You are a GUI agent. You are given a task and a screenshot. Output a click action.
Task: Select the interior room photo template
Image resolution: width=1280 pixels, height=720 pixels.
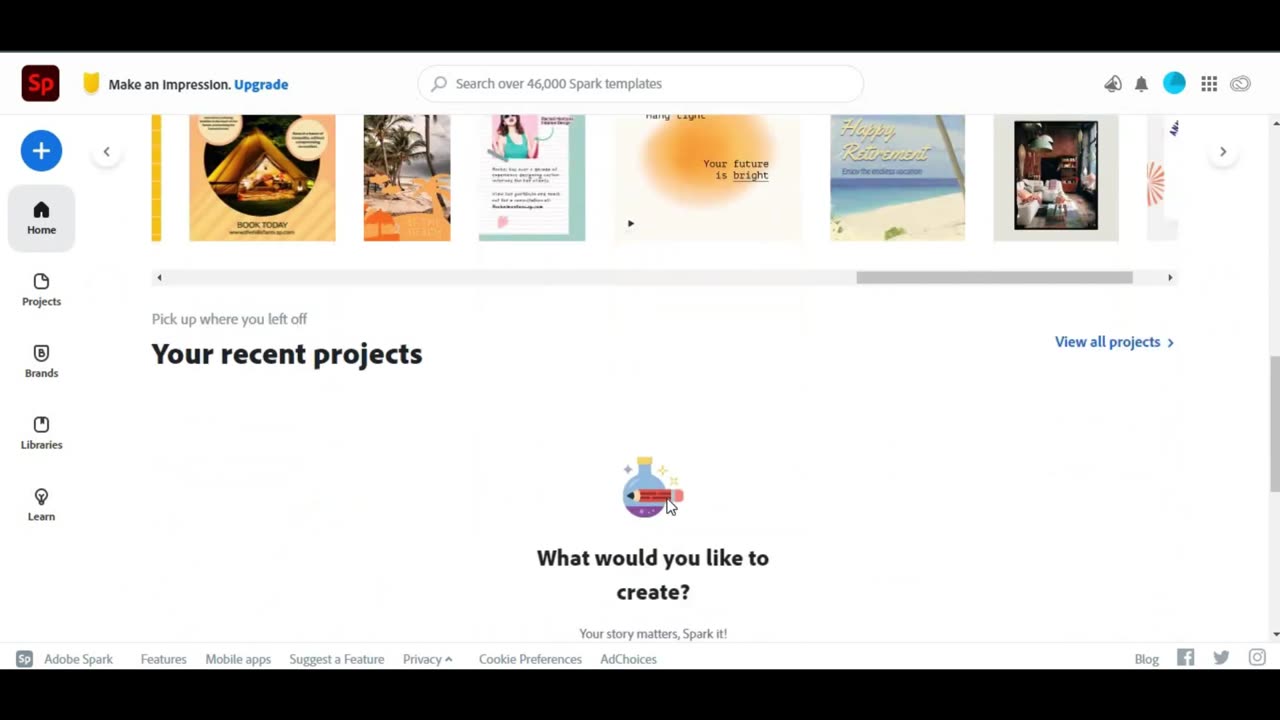click(1055, 178)
